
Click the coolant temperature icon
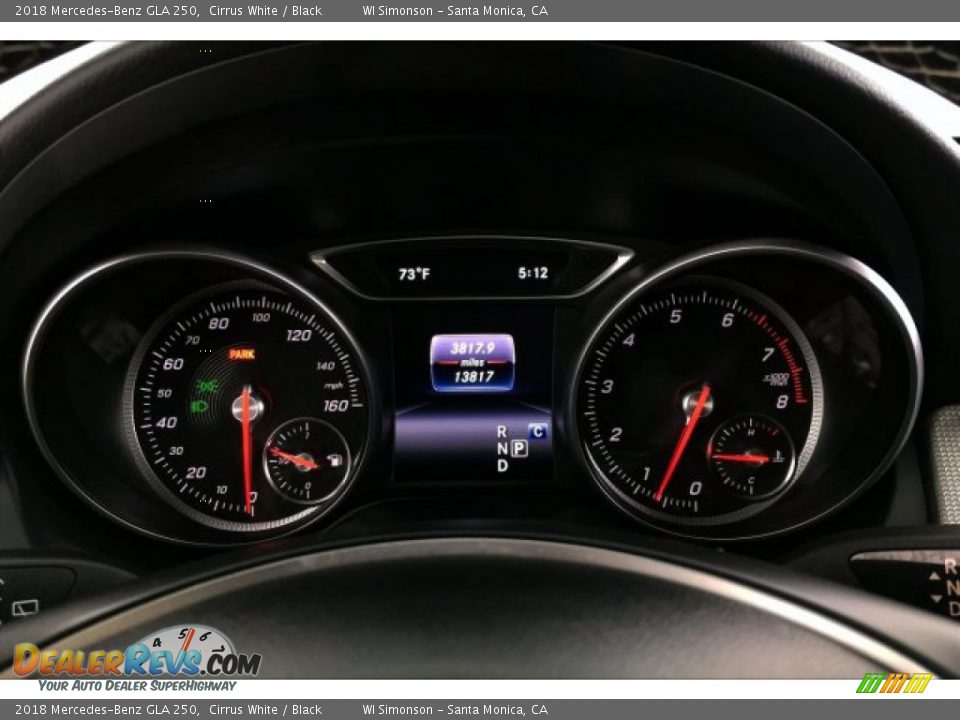pos(779,457)
